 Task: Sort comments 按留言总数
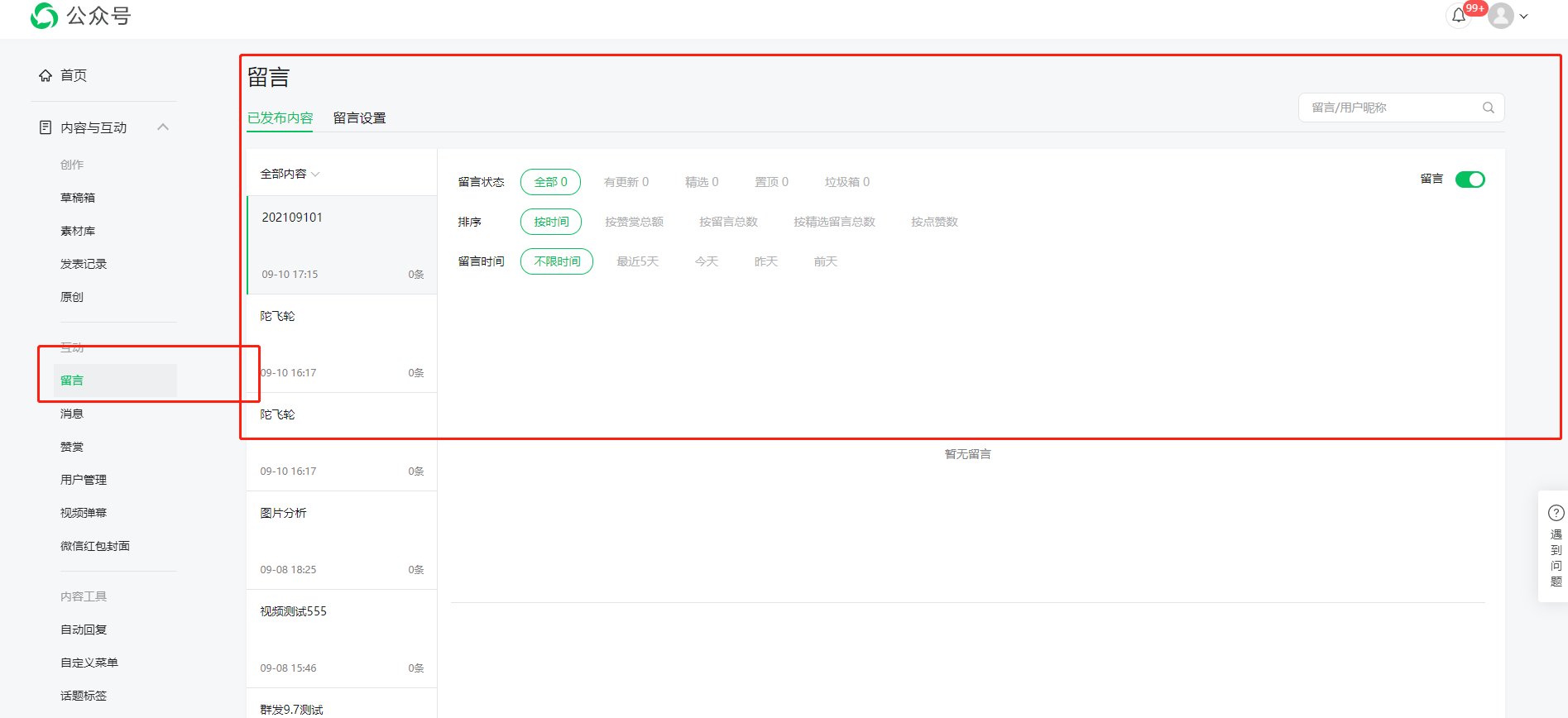pos(728,222)
